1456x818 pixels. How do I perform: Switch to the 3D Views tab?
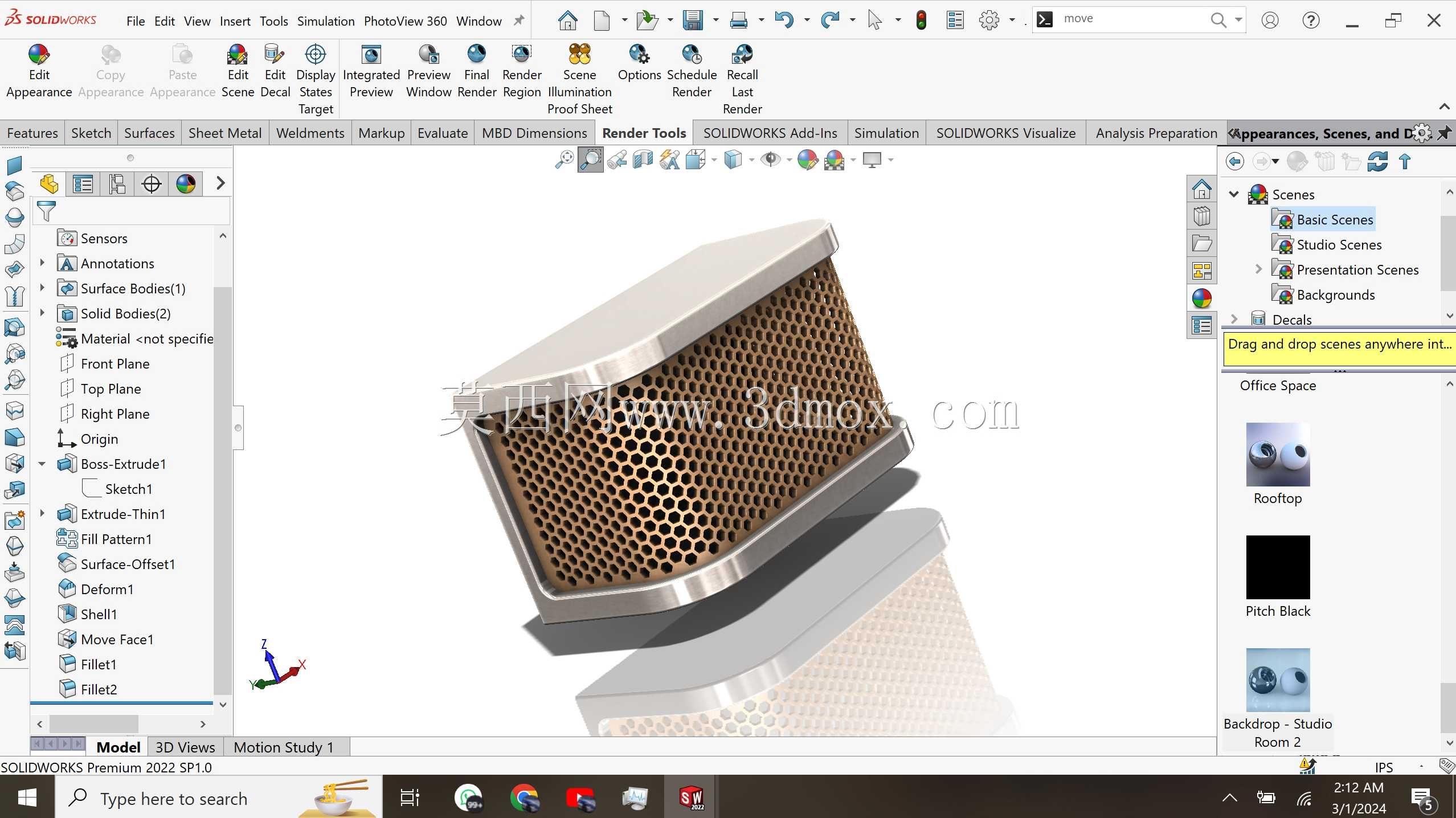pos(185,747)
